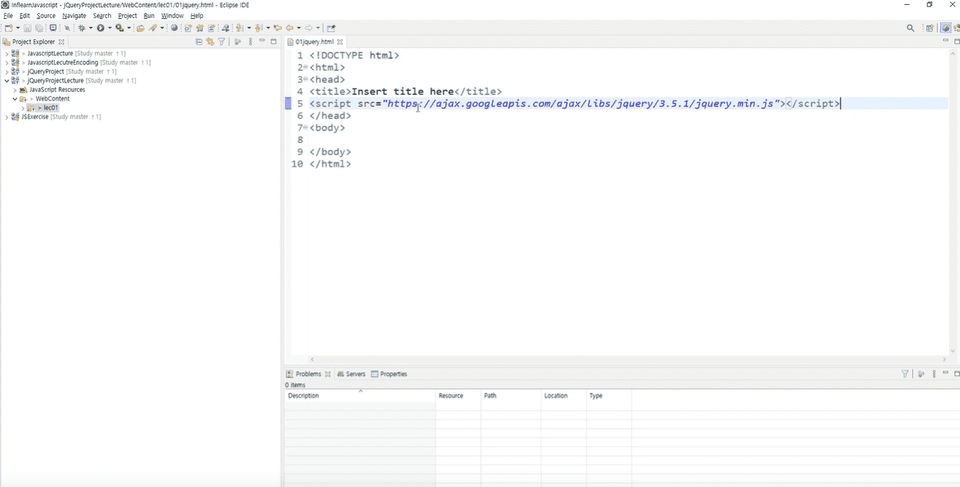Click the Back navigation arrow icon
Viewport: 960px width, 487px height.
[x=290, y=28]
